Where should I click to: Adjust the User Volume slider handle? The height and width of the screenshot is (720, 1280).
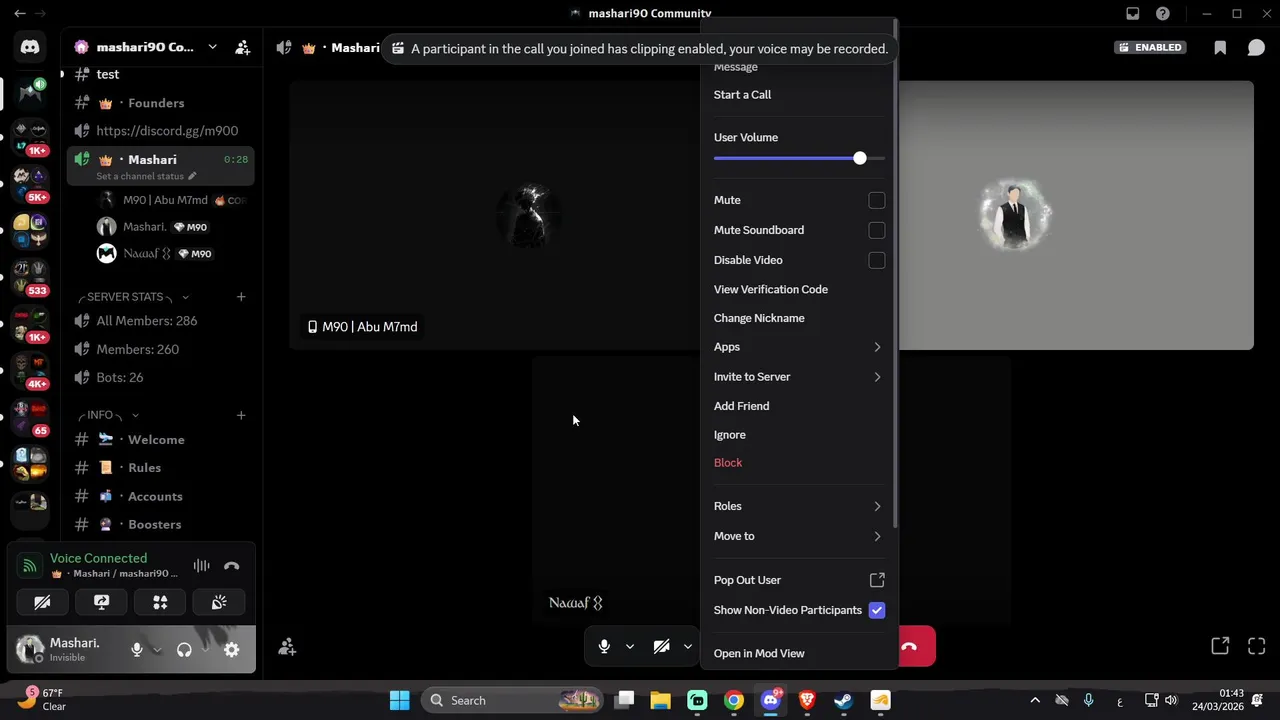tap(860, 158)
